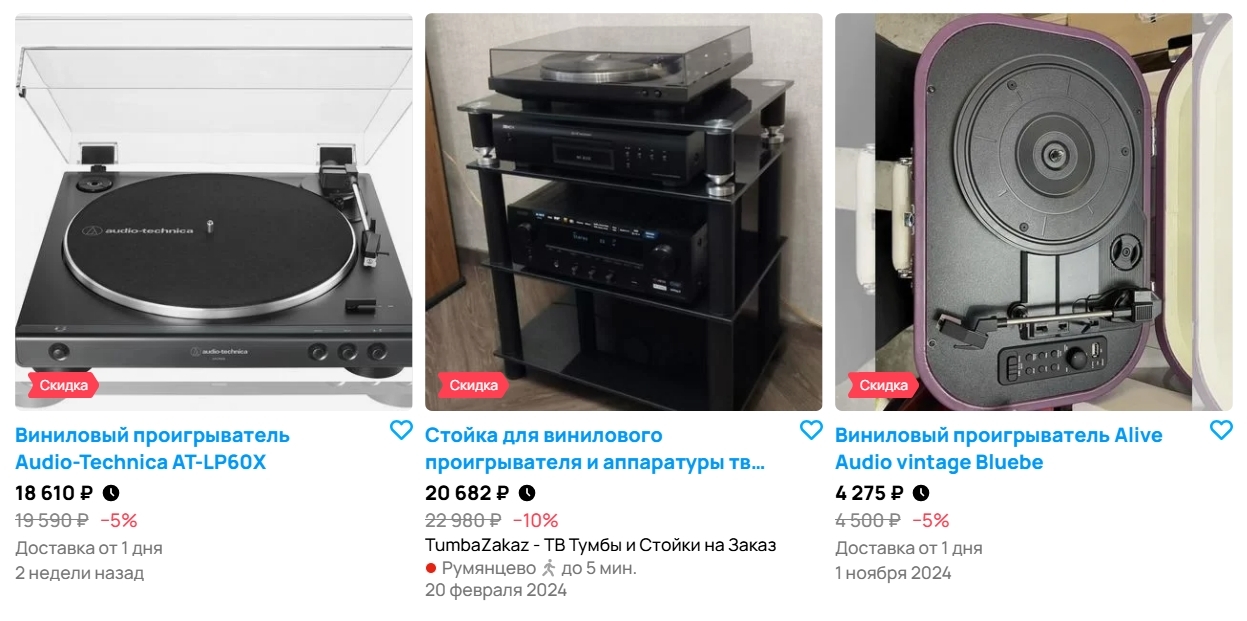
Task: Click Скидка badge on stand photo
Action: [x=473, y=385]
